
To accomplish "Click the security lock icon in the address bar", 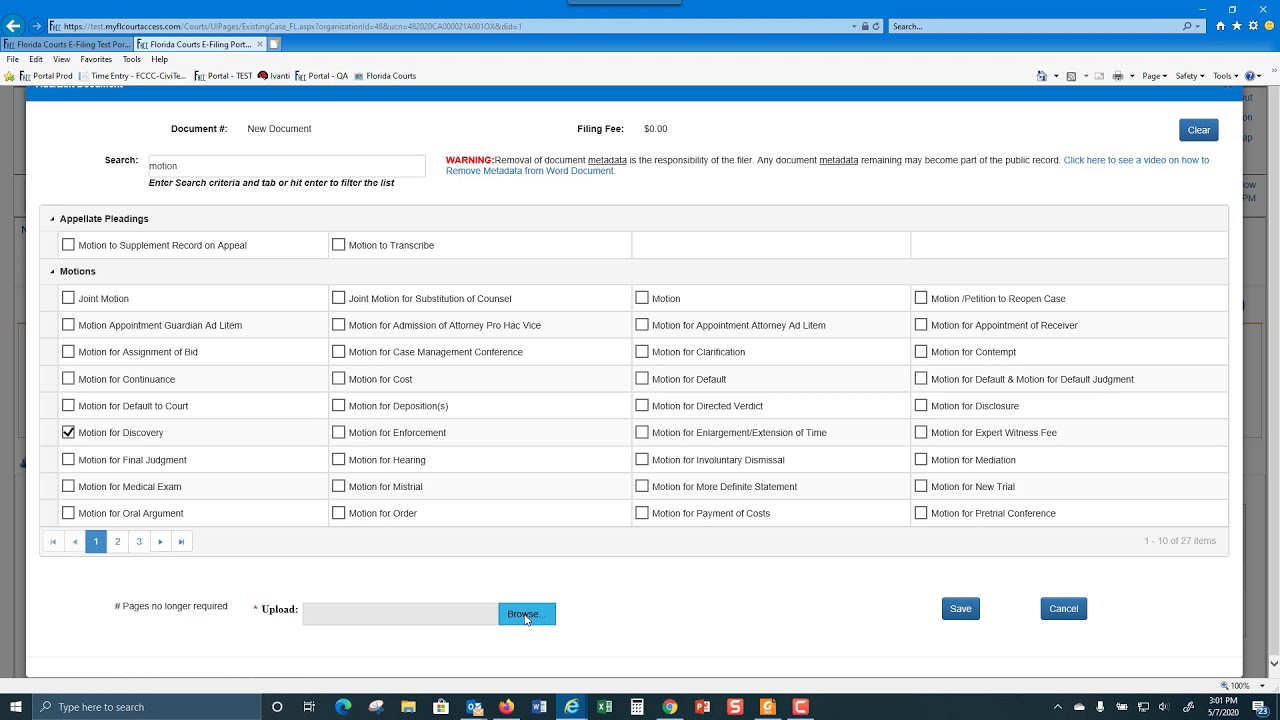I will point(865,26).
